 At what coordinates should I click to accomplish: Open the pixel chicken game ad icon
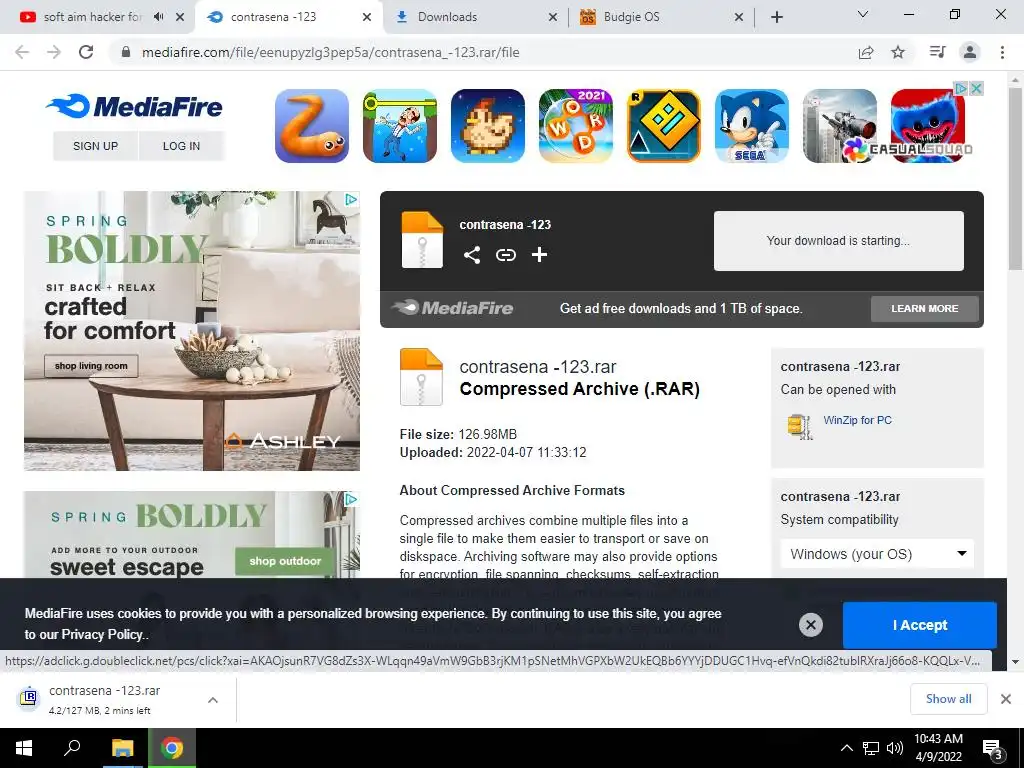pyautogui.click(x=488, y=126)
